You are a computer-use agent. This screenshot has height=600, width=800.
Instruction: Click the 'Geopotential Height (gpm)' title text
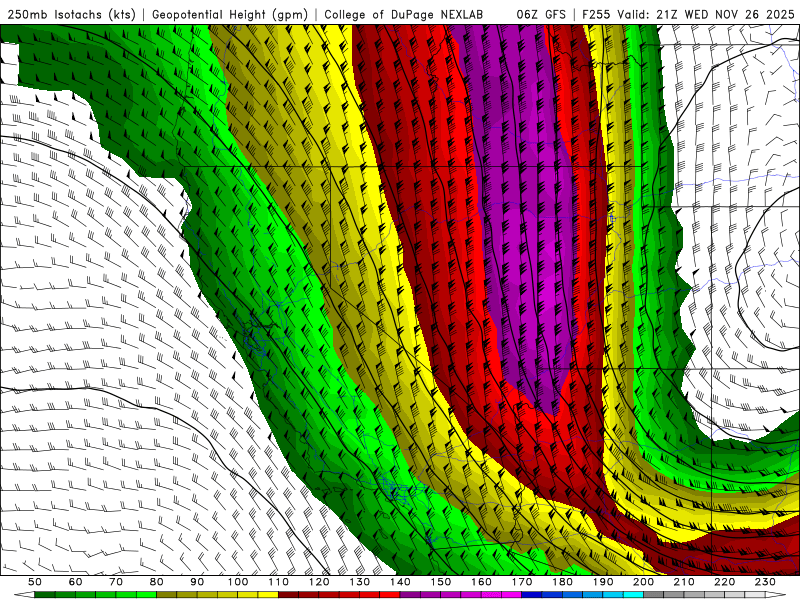(230, 14)
